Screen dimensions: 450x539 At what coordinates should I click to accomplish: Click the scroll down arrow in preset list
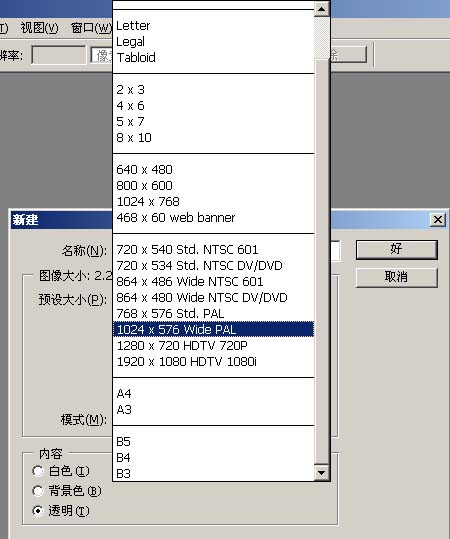pos(321,473)
